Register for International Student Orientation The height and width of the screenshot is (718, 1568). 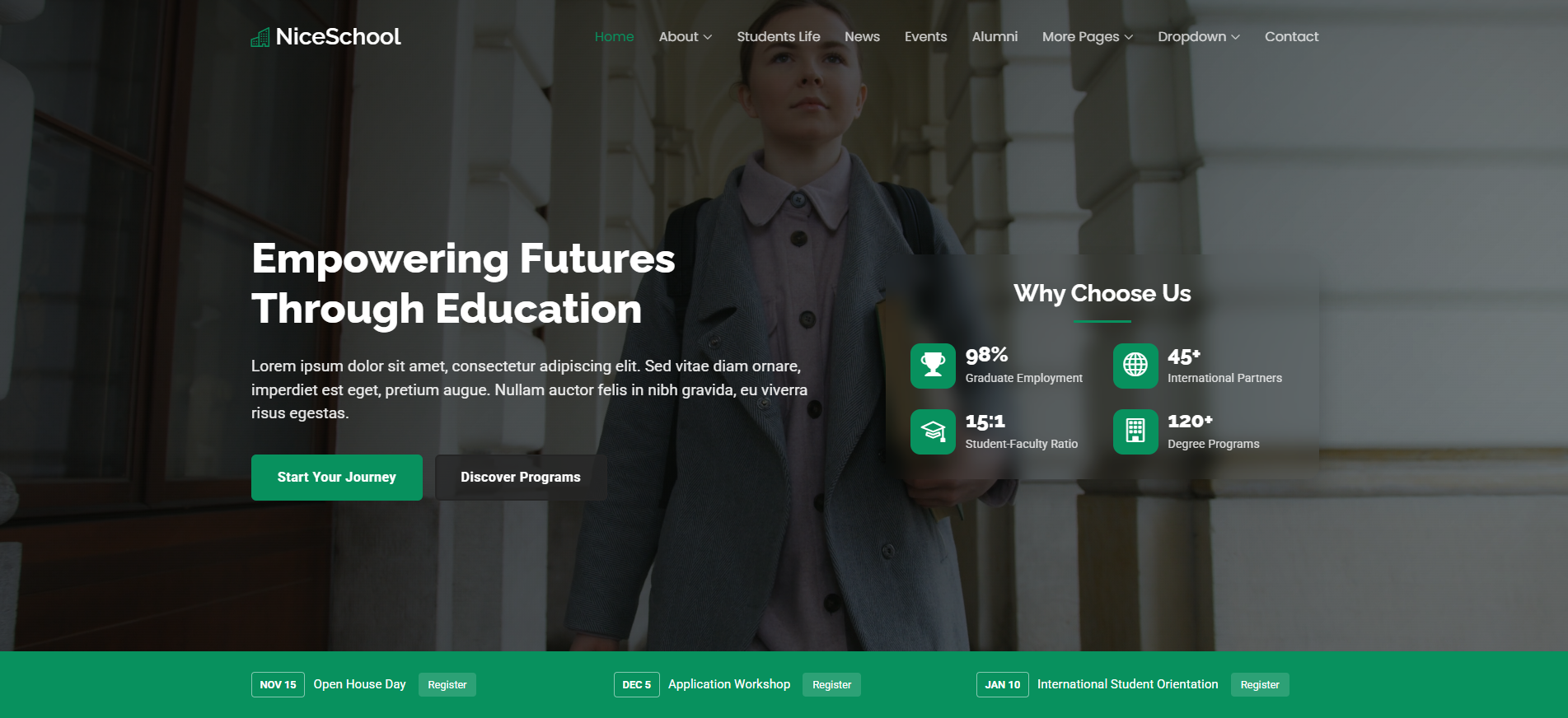[x=1260, y=684]
